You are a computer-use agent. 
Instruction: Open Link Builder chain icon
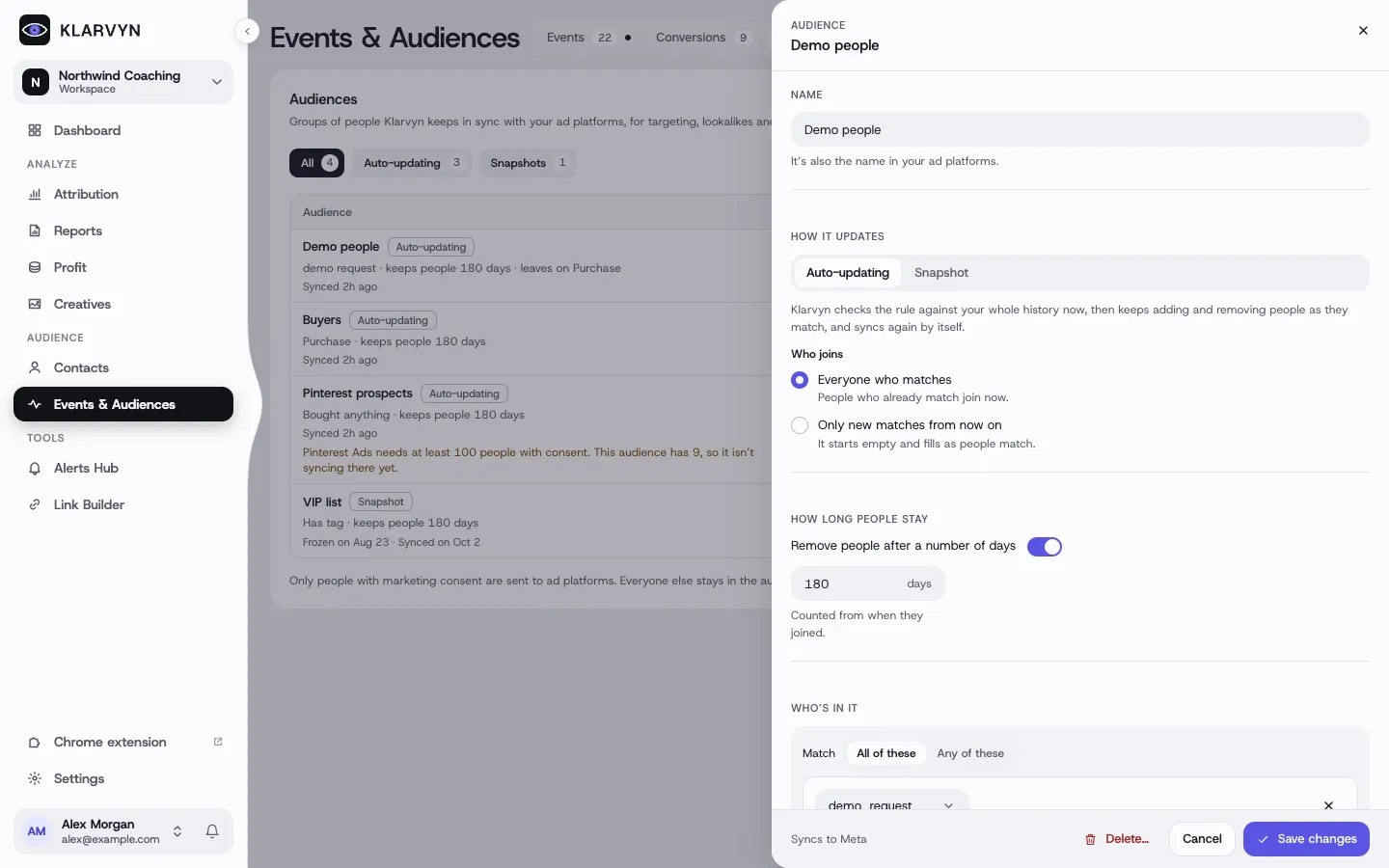pyautogui.click(x=35, y=504)
